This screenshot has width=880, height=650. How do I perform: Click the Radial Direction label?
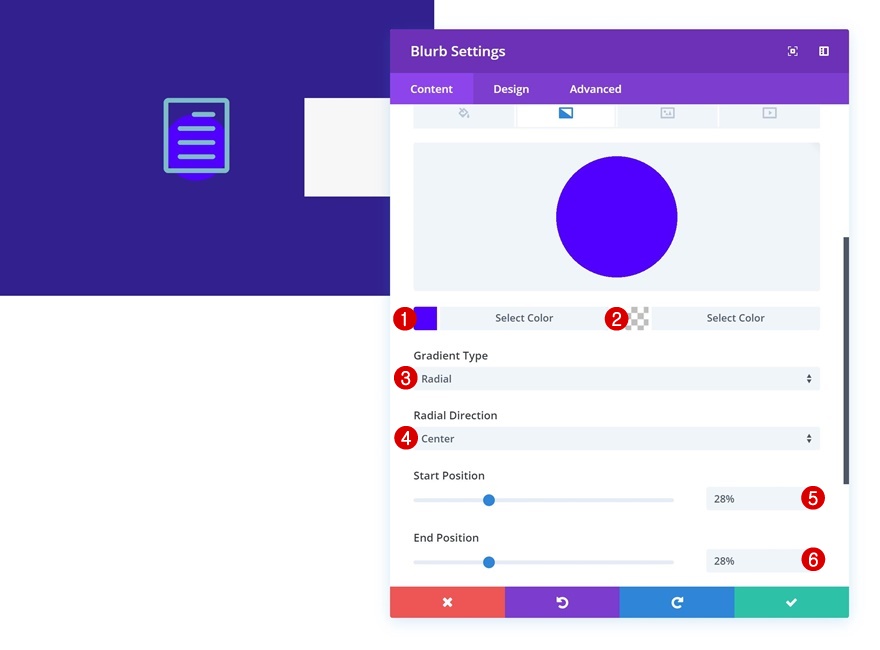[x=455, y=415]
